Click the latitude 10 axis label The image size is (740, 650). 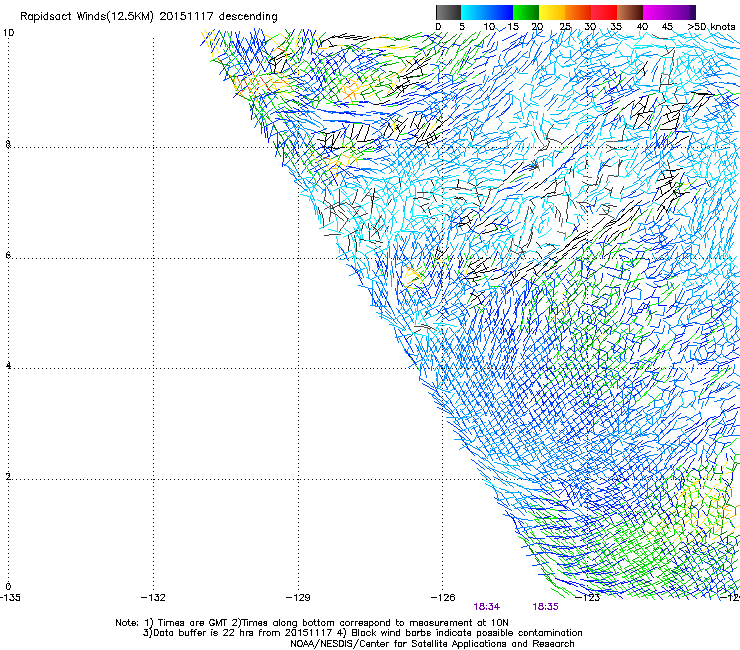tap(8, 33)
